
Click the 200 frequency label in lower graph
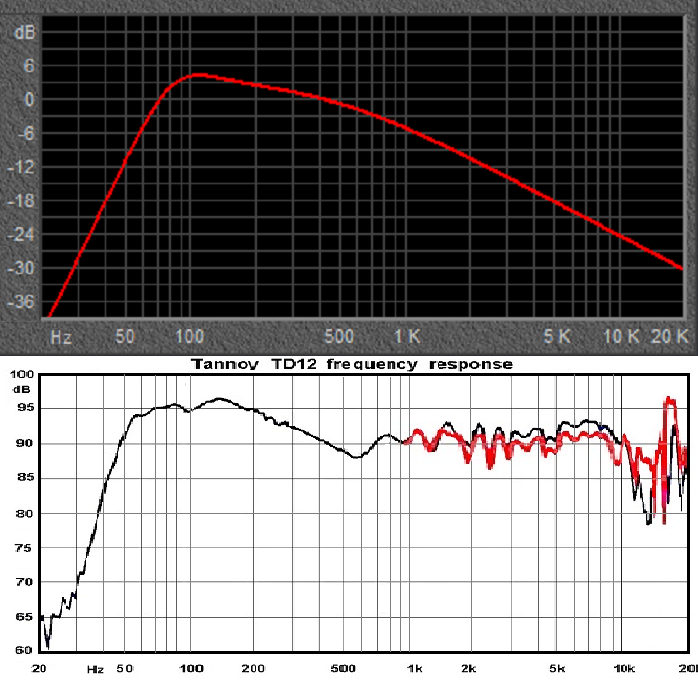click(x=254, y=668)
